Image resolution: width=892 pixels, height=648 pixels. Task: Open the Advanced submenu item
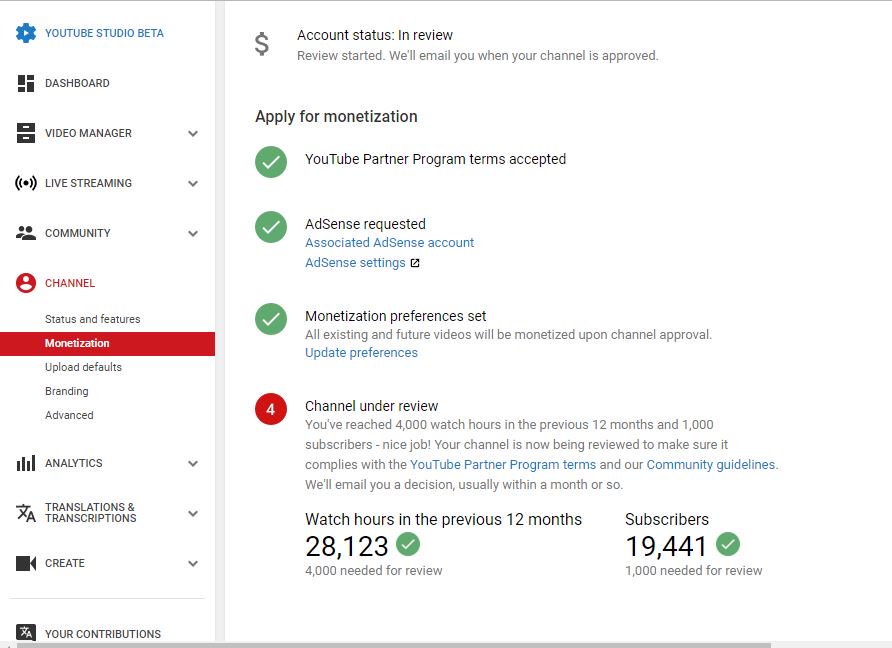pos(69,415)
